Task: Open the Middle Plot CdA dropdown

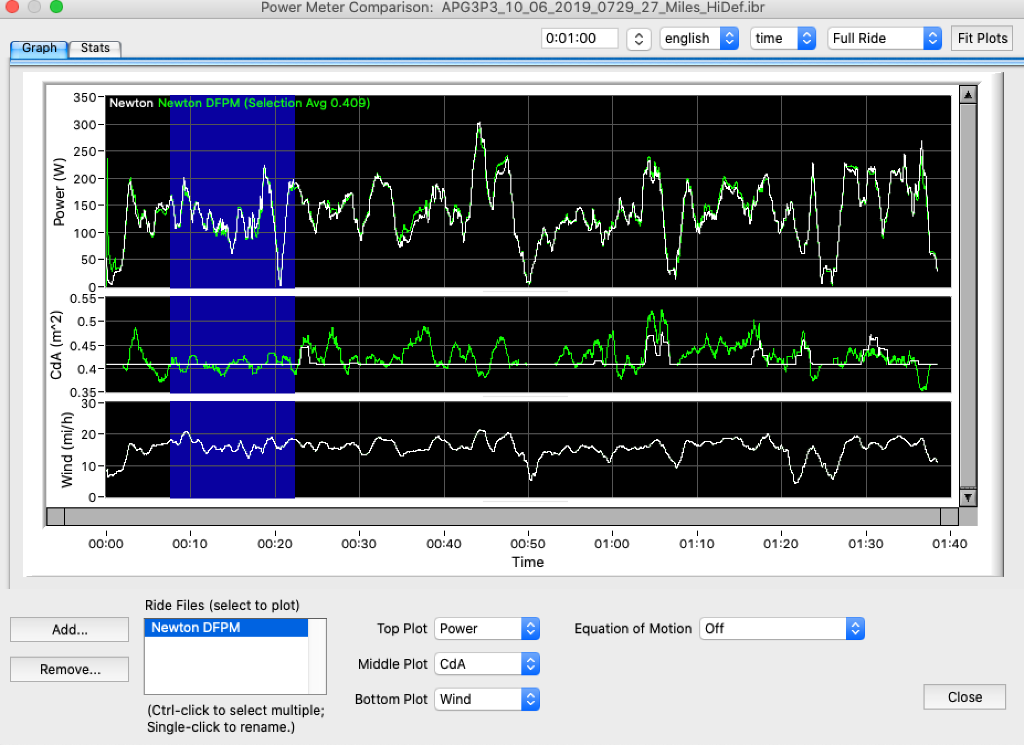Action: (487, 664)
